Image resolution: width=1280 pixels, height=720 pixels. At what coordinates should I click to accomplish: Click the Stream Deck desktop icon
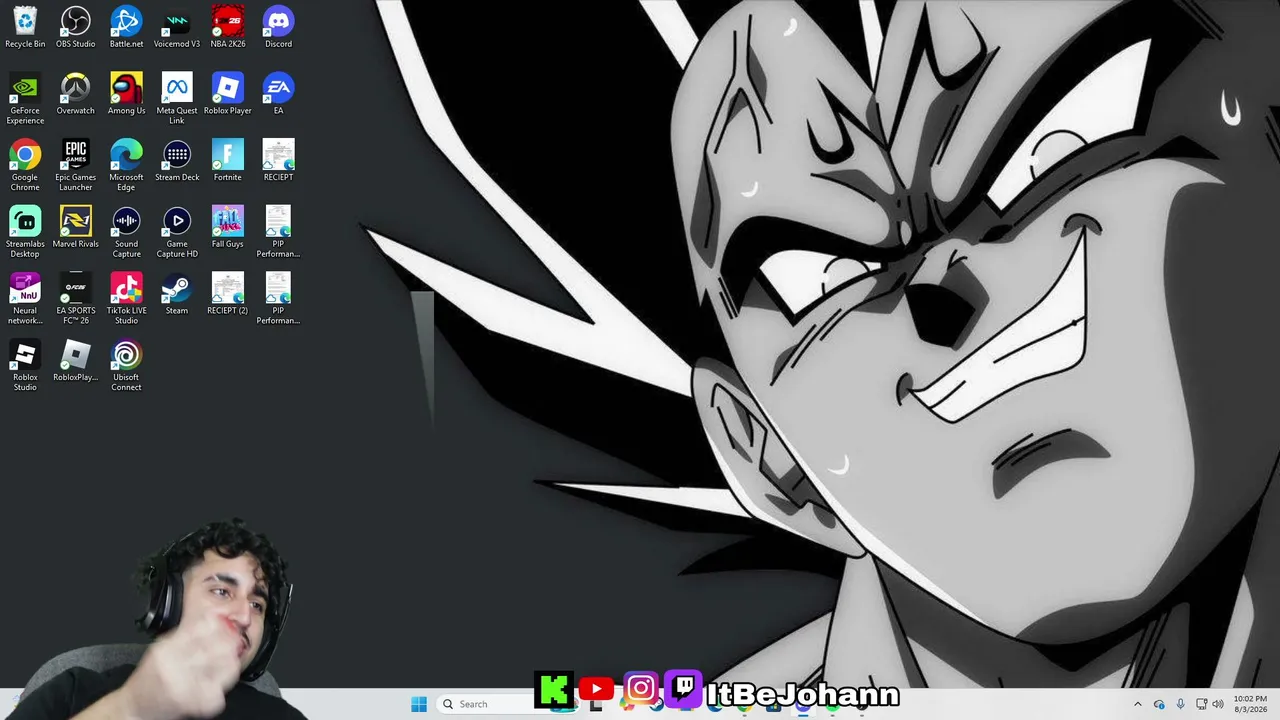[177, 161]
